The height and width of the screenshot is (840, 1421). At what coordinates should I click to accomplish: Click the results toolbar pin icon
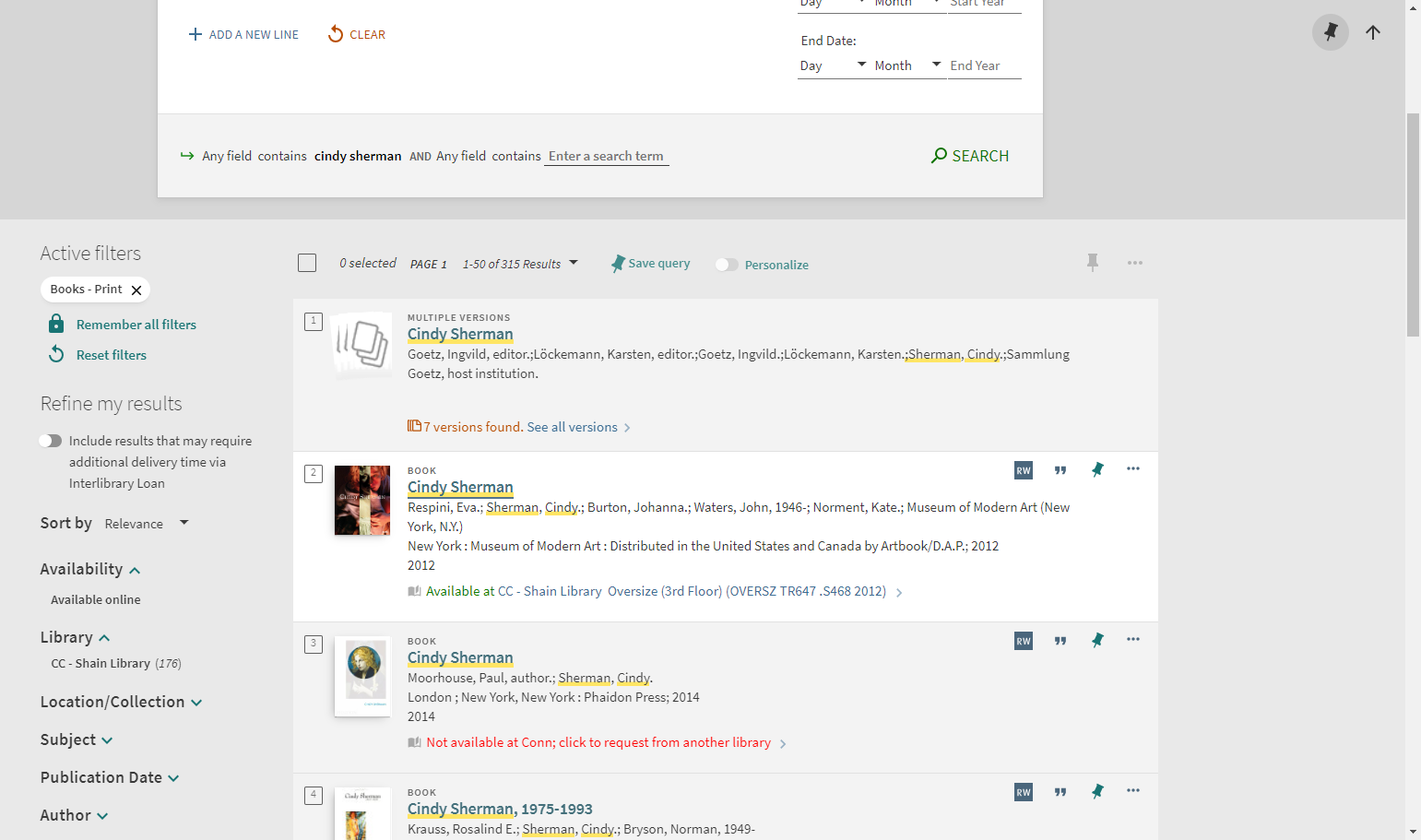click(x=1093, y=263)
